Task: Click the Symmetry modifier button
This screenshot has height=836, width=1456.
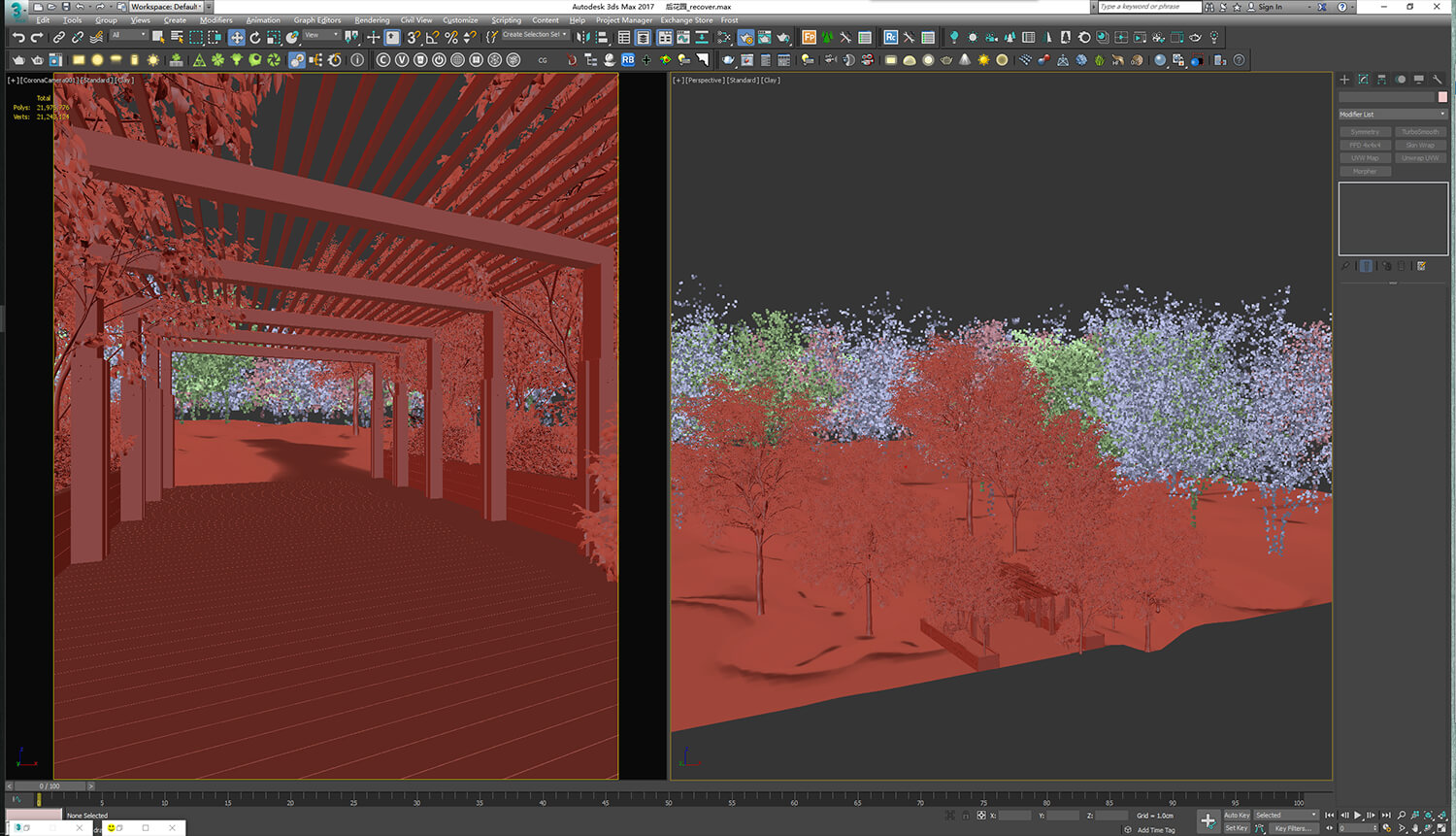Action: (1365, 132)
